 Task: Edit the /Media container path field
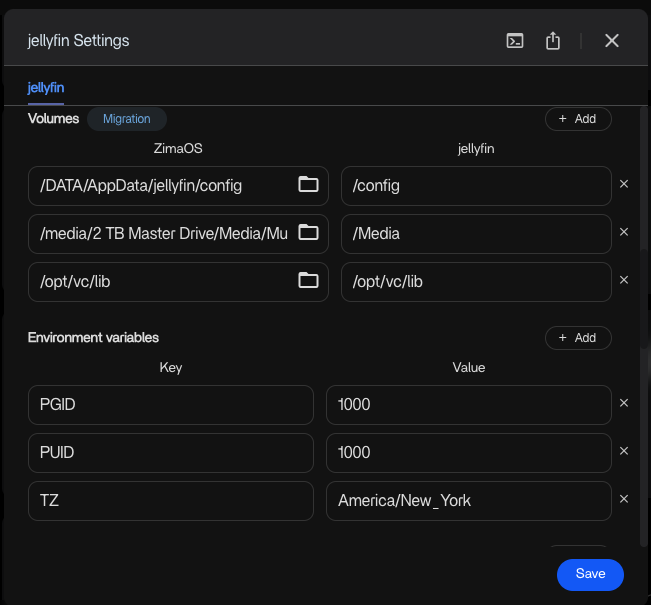tap(475, 233)
